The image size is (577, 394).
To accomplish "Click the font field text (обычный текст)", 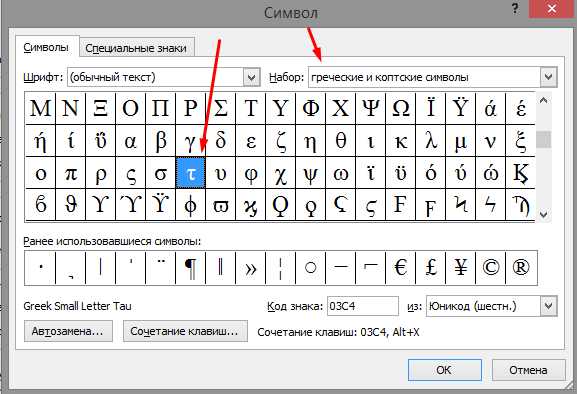I will (113, 77).
